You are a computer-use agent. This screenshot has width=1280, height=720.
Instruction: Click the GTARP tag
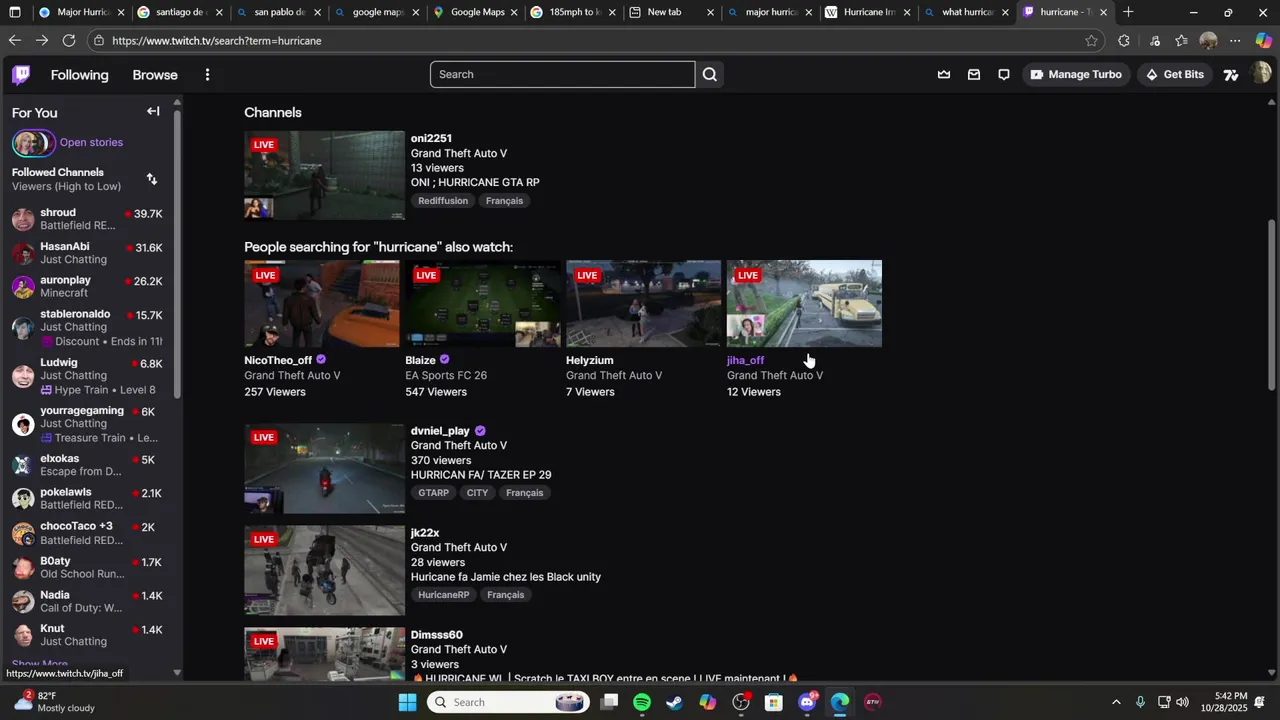coord(433,493)
